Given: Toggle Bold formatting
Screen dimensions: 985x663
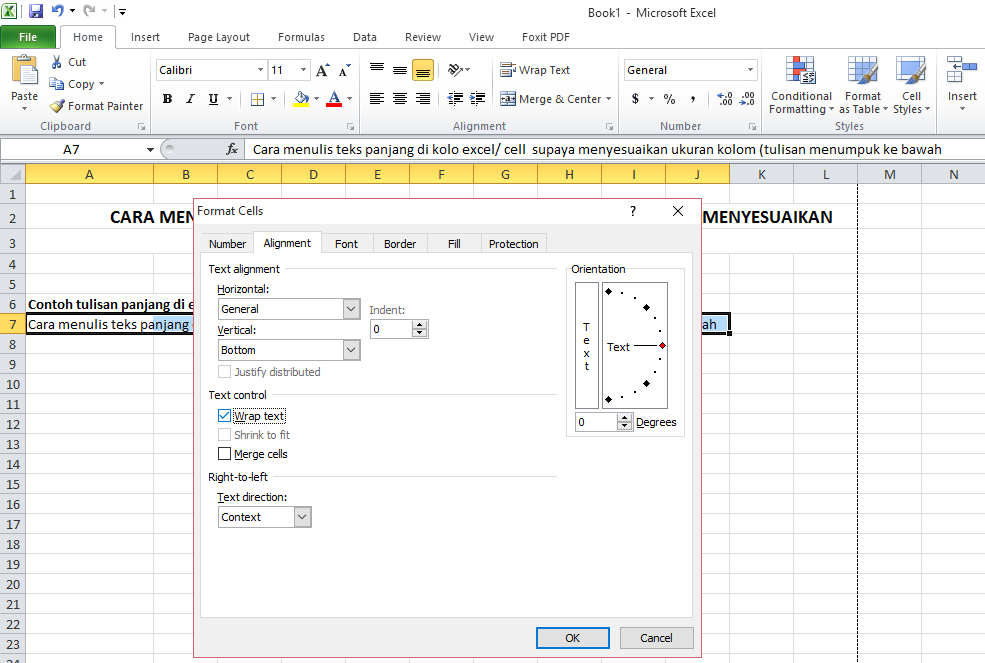Looking at the screenshot, I should pyautogui.click(x=167, y=99).
